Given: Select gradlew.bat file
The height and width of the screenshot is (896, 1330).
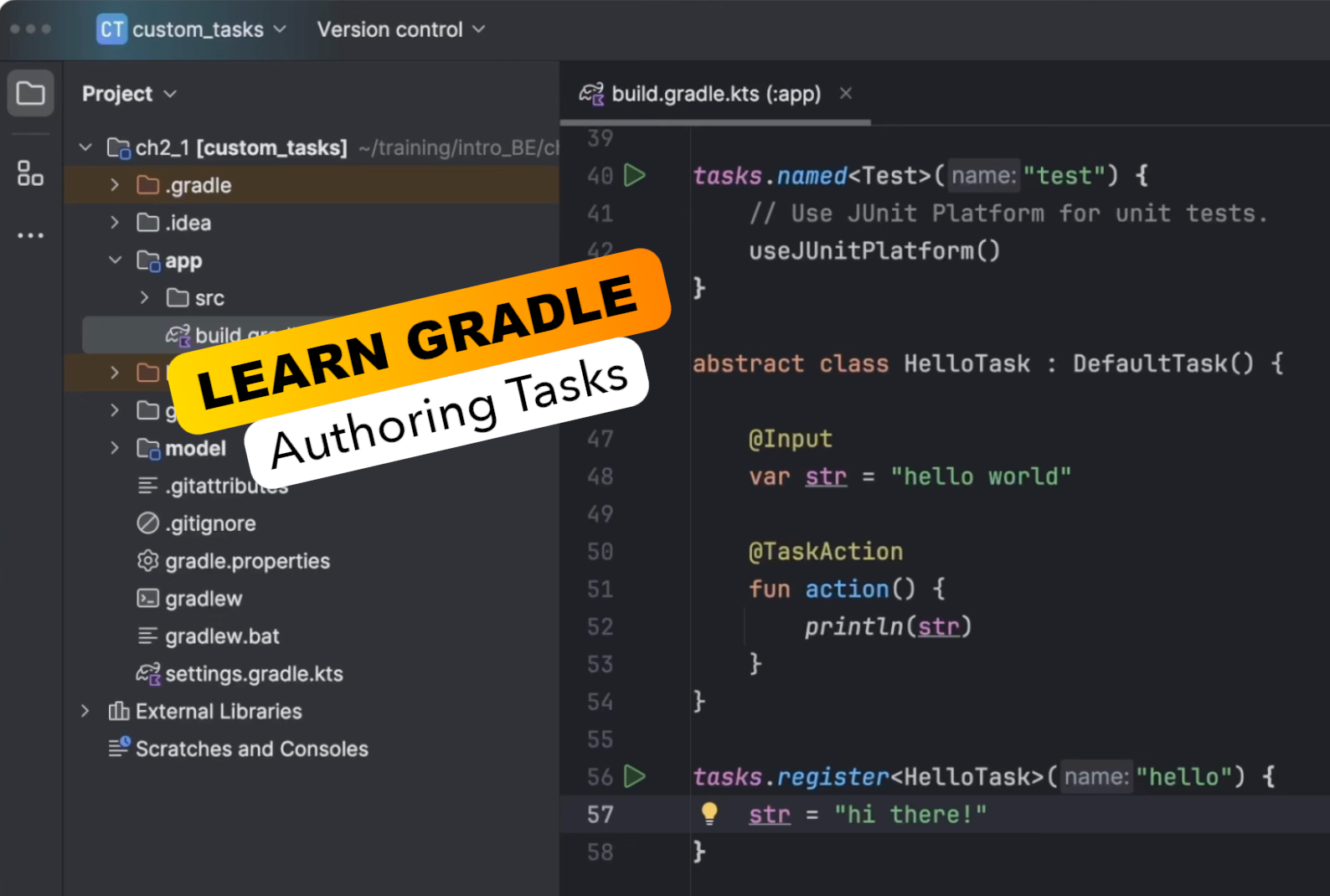Looking at the screenshot, I should (222, 636).
